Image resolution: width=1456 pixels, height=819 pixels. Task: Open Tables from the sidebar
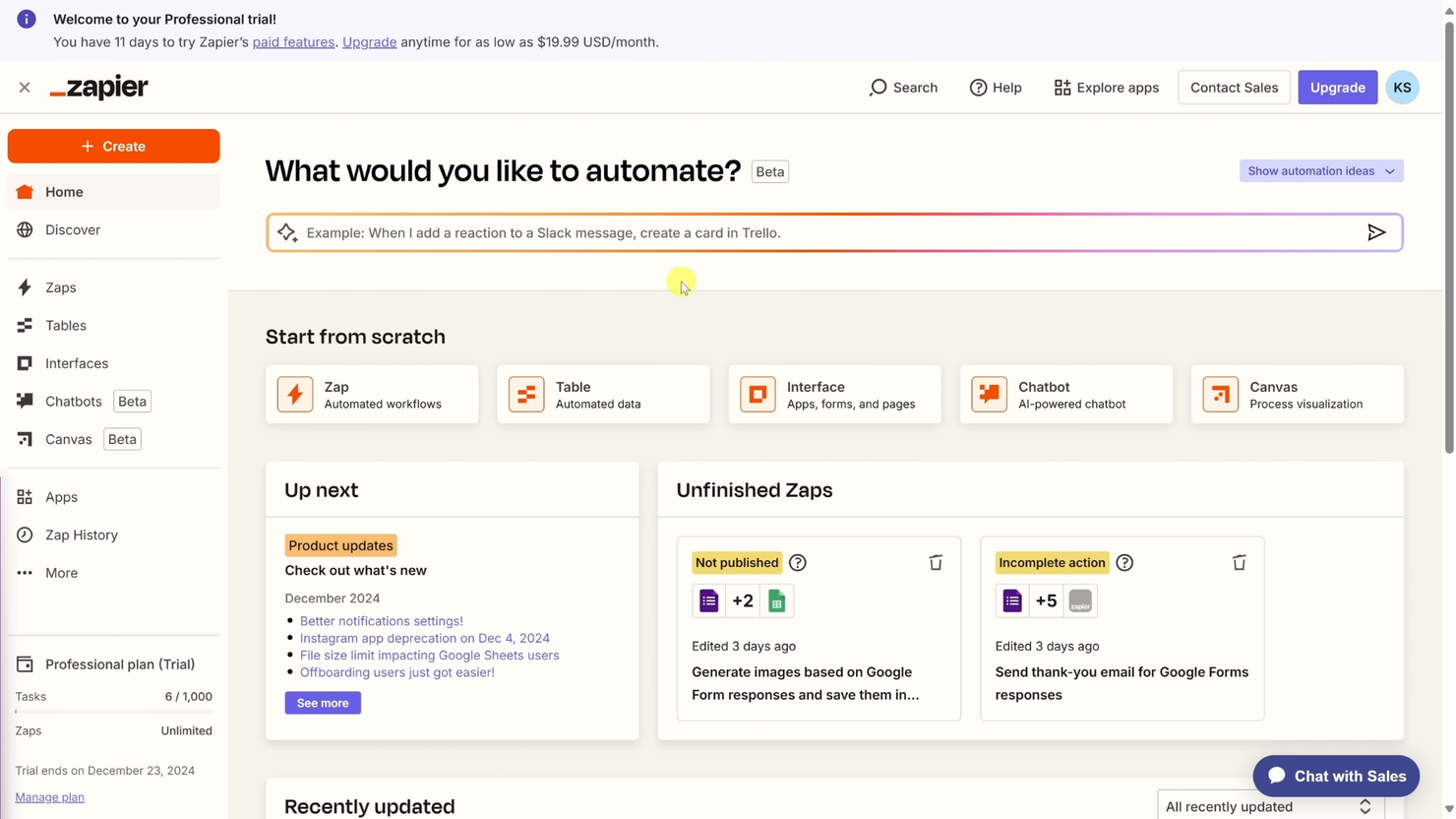tap(113, 326)
